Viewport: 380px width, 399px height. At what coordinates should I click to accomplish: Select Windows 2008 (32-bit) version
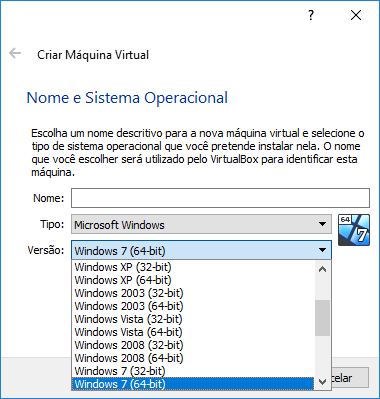(x=193, y=345)
